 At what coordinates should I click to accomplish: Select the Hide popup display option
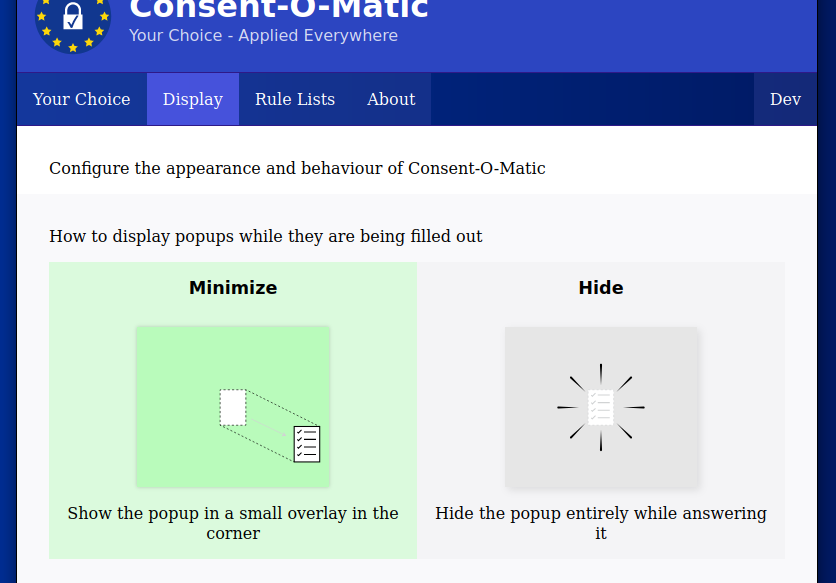(601, 410)
